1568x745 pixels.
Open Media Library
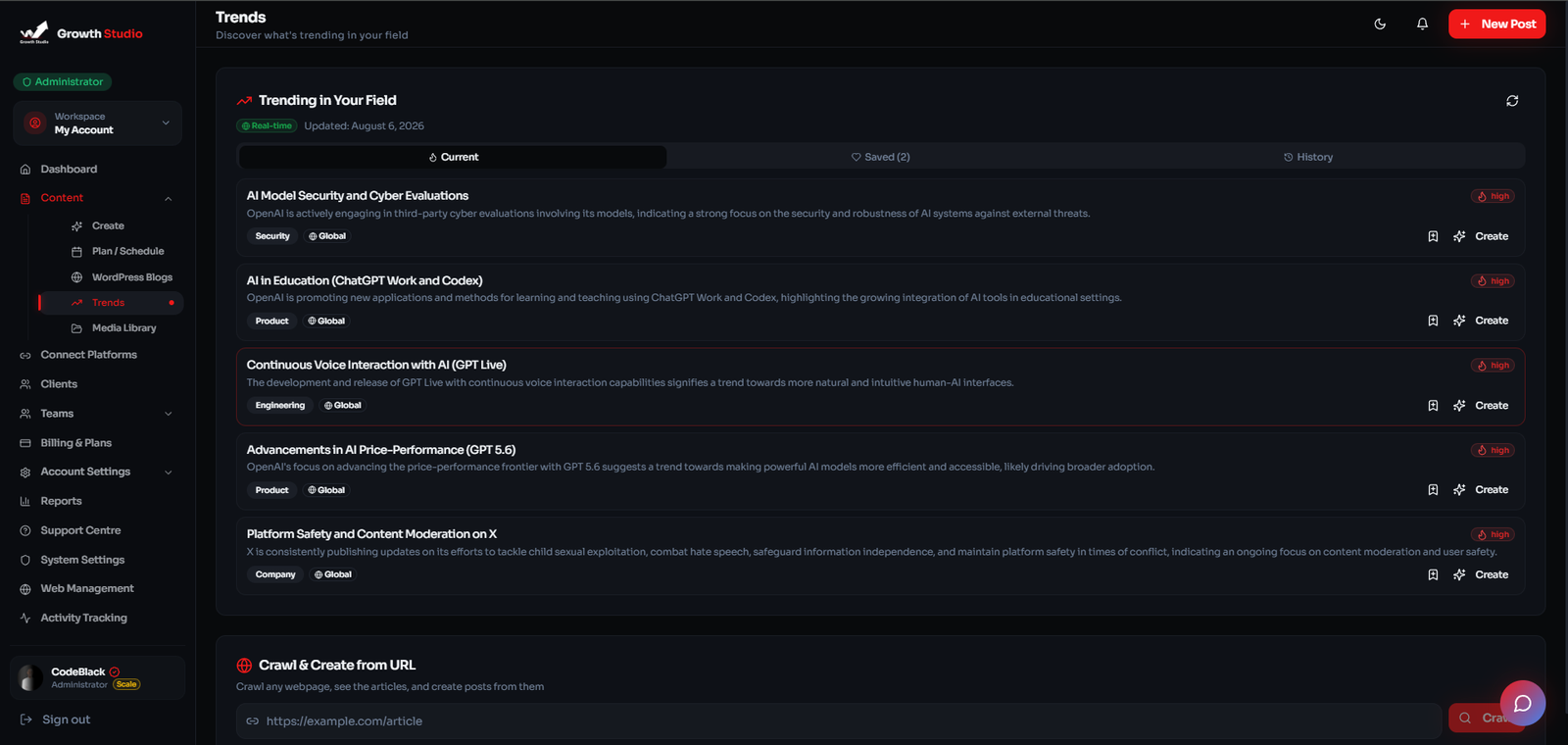(x=123, y=328)
